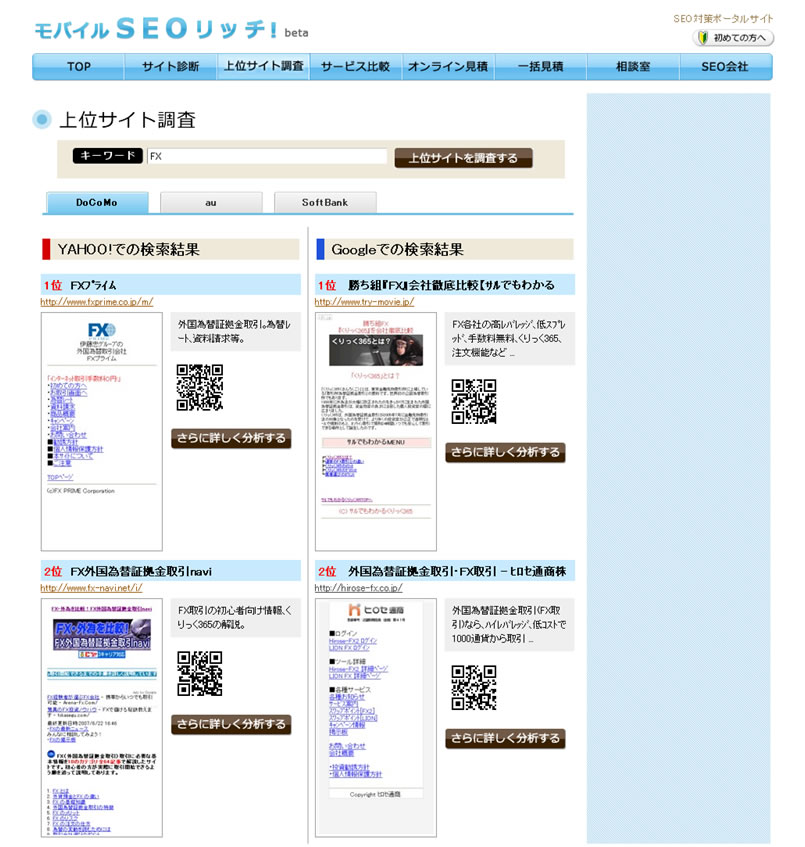This screenshot has height=847, width=805.
Task: Click the YAHOO!での検索結果 heading
Action: click(129, 250)
